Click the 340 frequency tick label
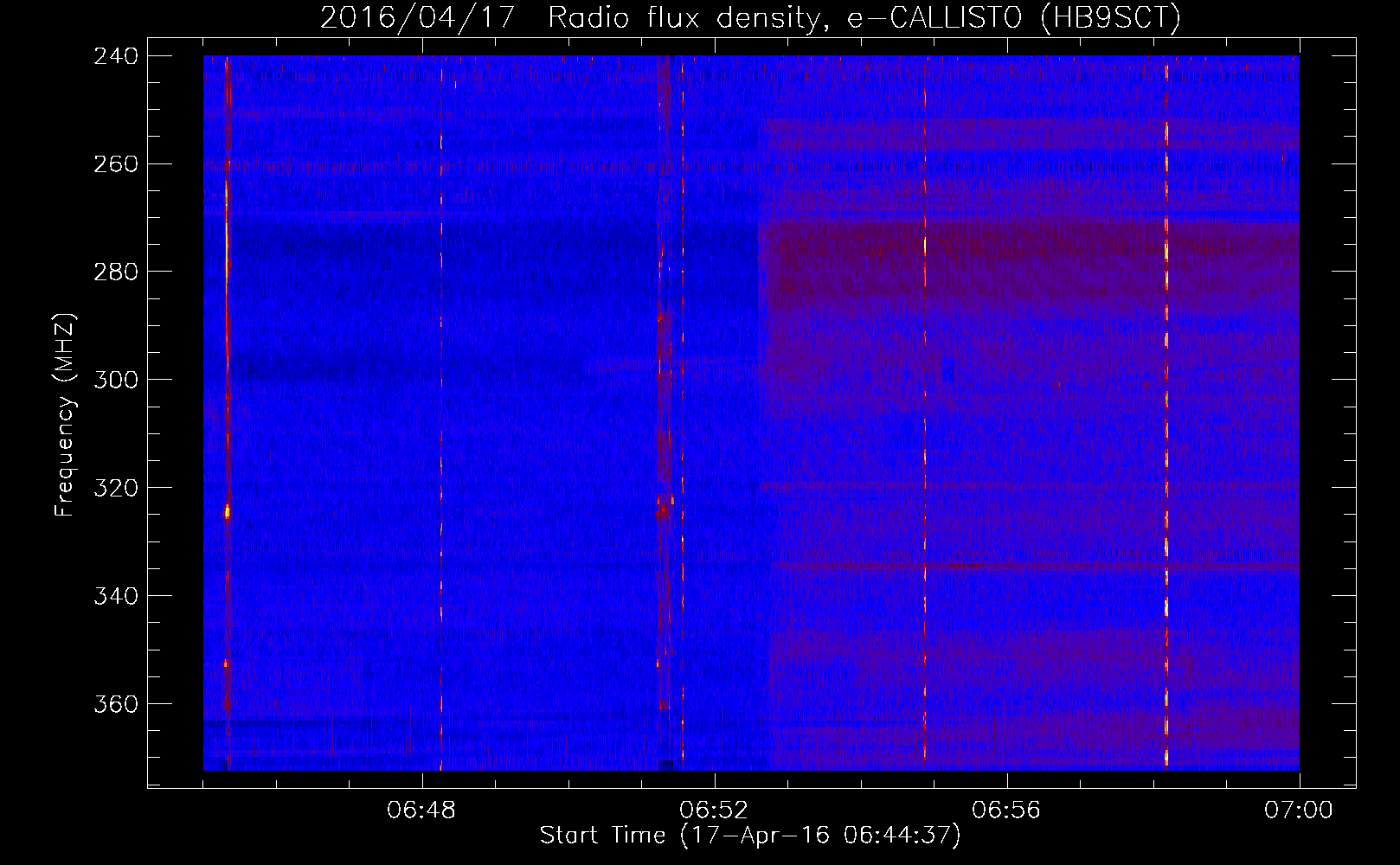The image size is (1400, 865). (x=116, y=597)
